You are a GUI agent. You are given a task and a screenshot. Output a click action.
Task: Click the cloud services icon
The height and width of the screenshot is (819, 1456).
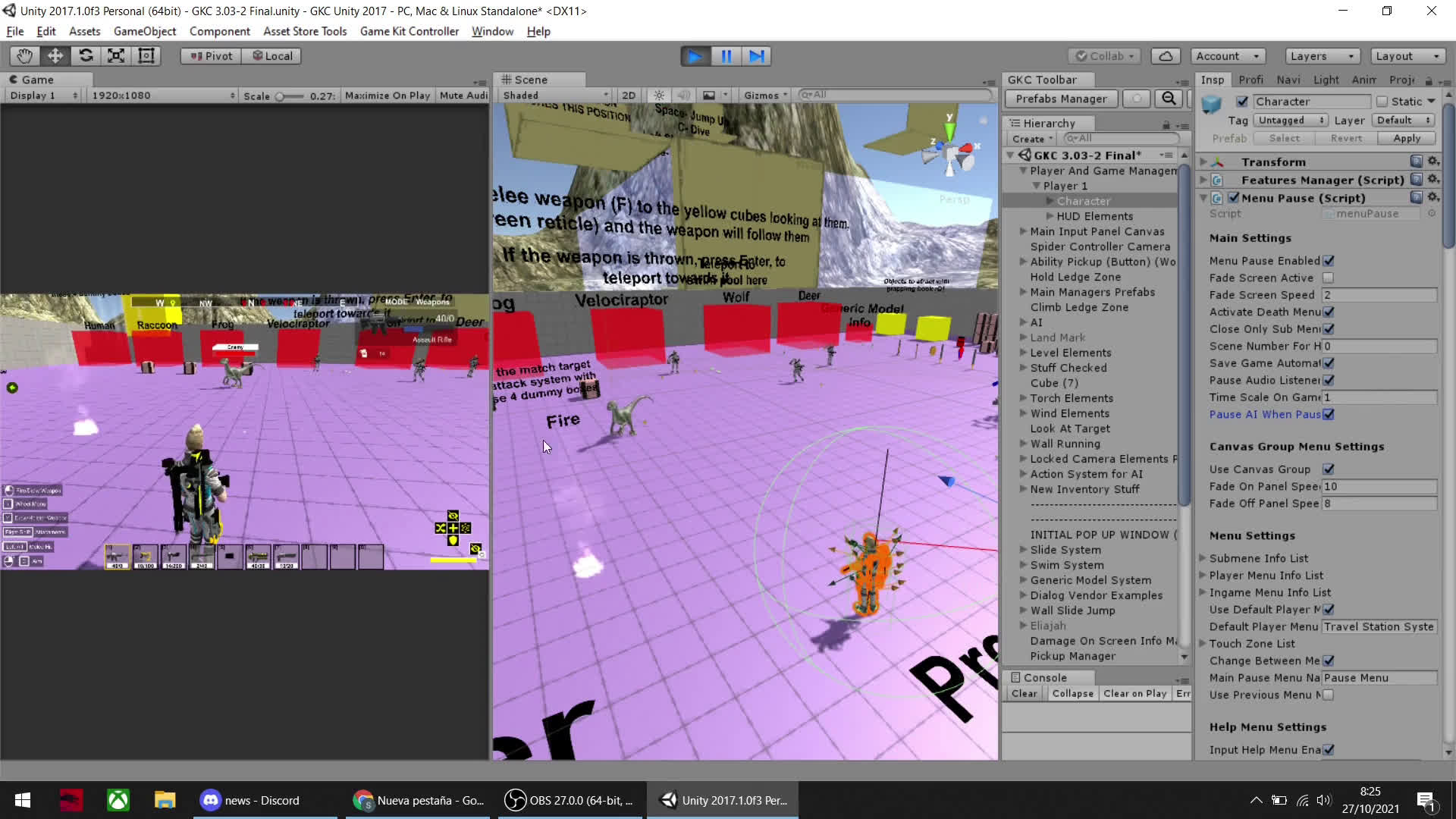pyautogui.click(x=1166, y=56)
